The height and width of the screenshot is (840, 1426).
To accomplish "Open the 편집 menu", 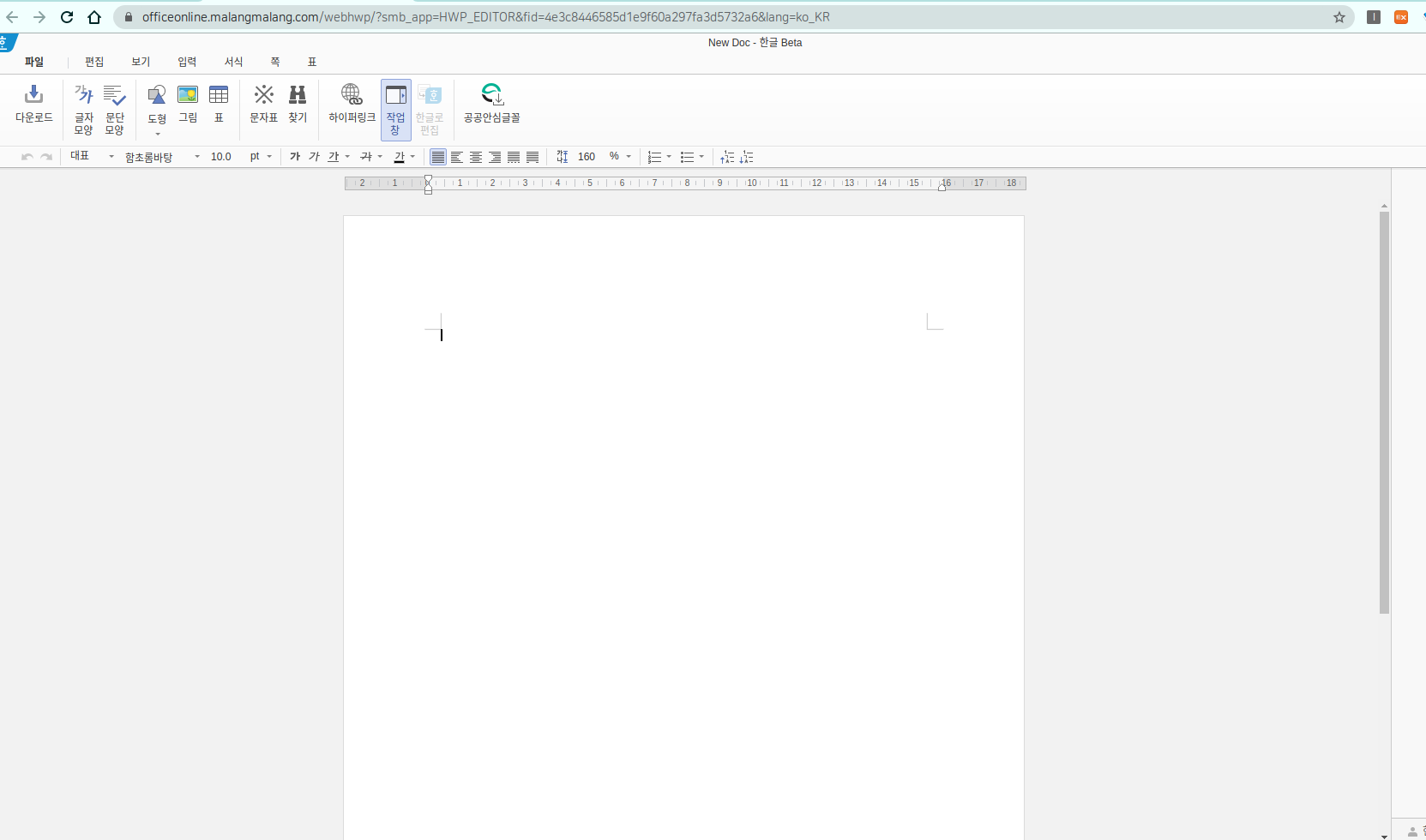I will pos(94,62).
